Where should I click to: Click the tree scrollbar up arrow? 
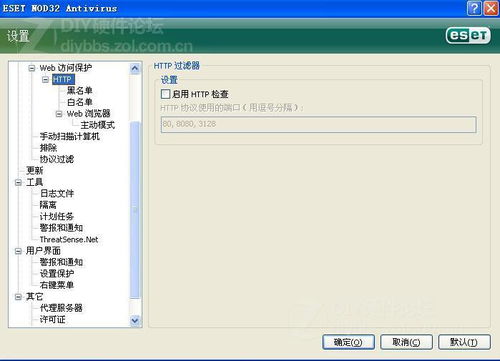coord(135,69)
